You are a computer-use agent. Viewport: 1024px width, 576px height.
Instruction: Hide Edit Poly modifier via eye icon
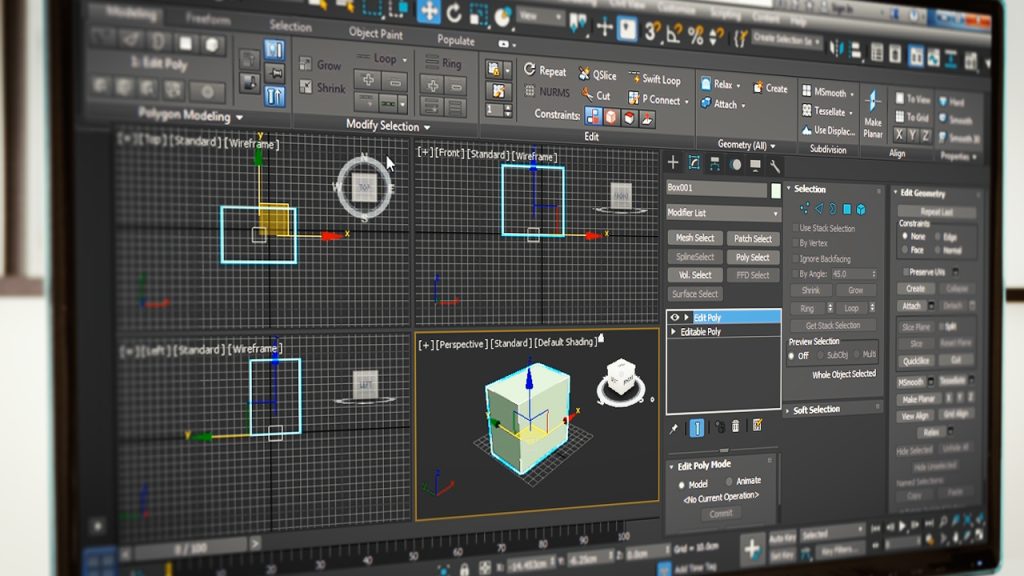[x=674, y=317]
